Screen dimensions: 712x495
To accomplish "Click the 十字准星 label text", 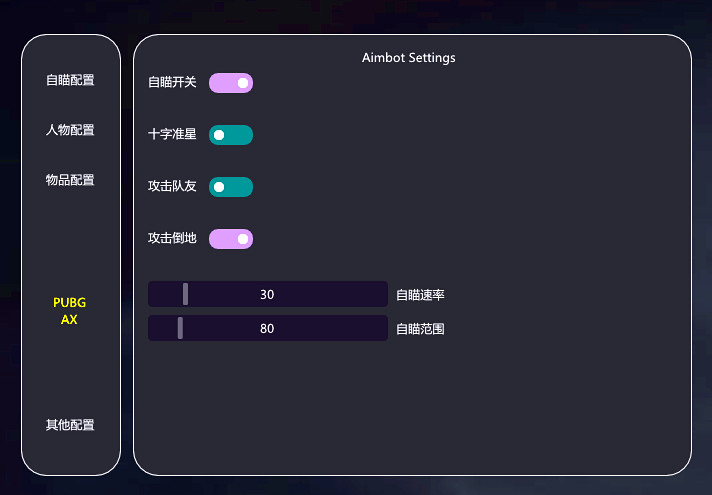I will pyautogui.click(x=172, y=134).
